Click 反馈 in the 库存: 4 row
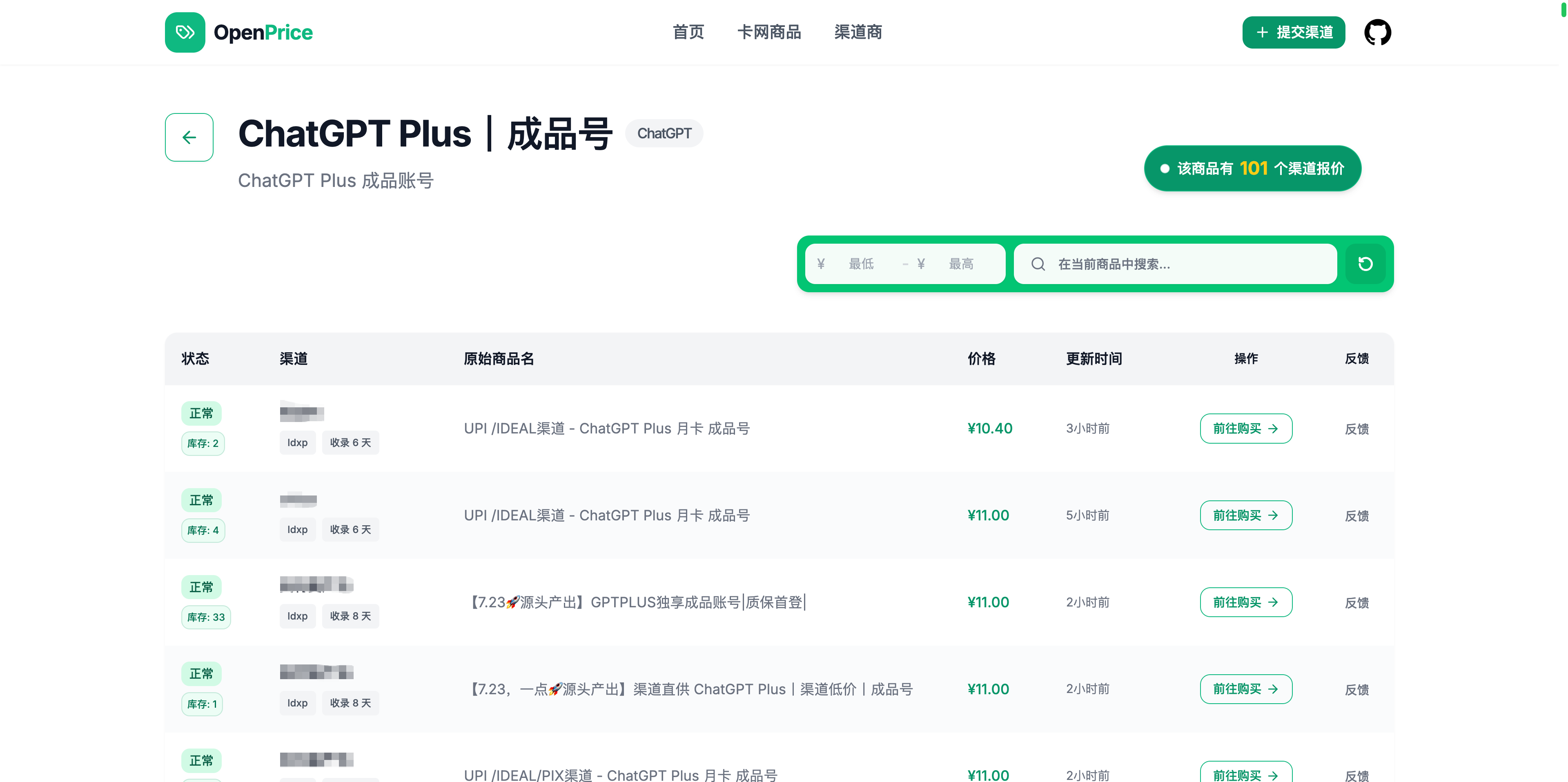The width and height of the screenshot is (1568, 782). click(1357, 516)
